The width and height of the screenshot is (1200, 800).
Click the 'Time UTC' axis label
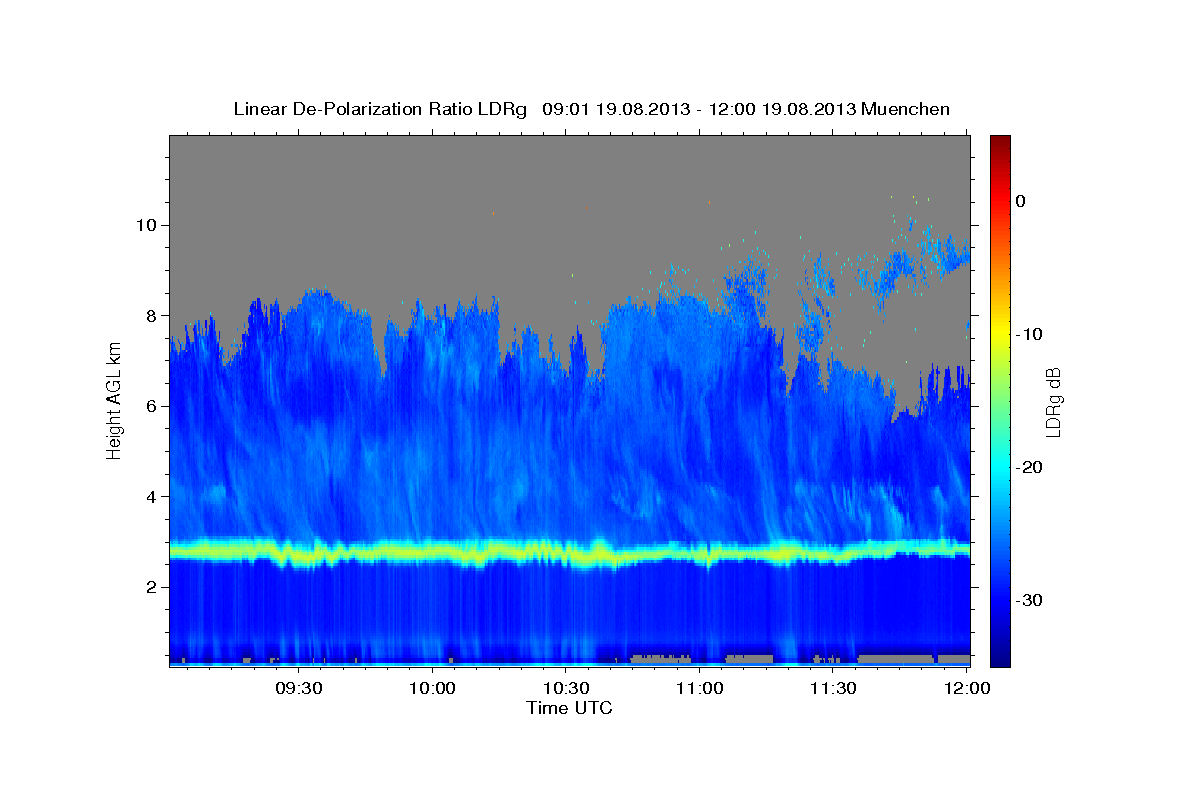569,708
